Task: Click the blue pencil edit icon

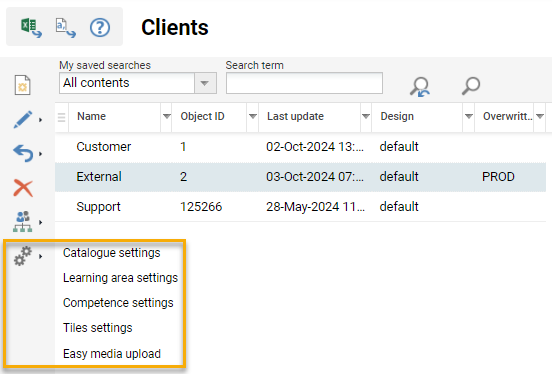Action: (23, 119)
